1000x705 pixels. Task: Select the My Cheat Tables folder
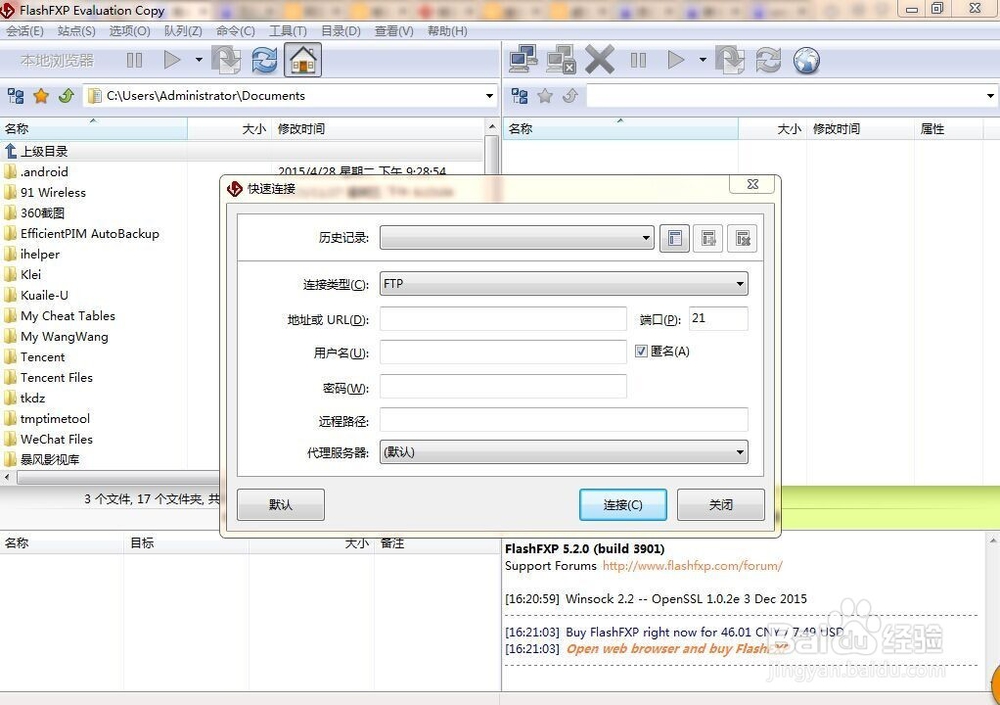[68, 316]
